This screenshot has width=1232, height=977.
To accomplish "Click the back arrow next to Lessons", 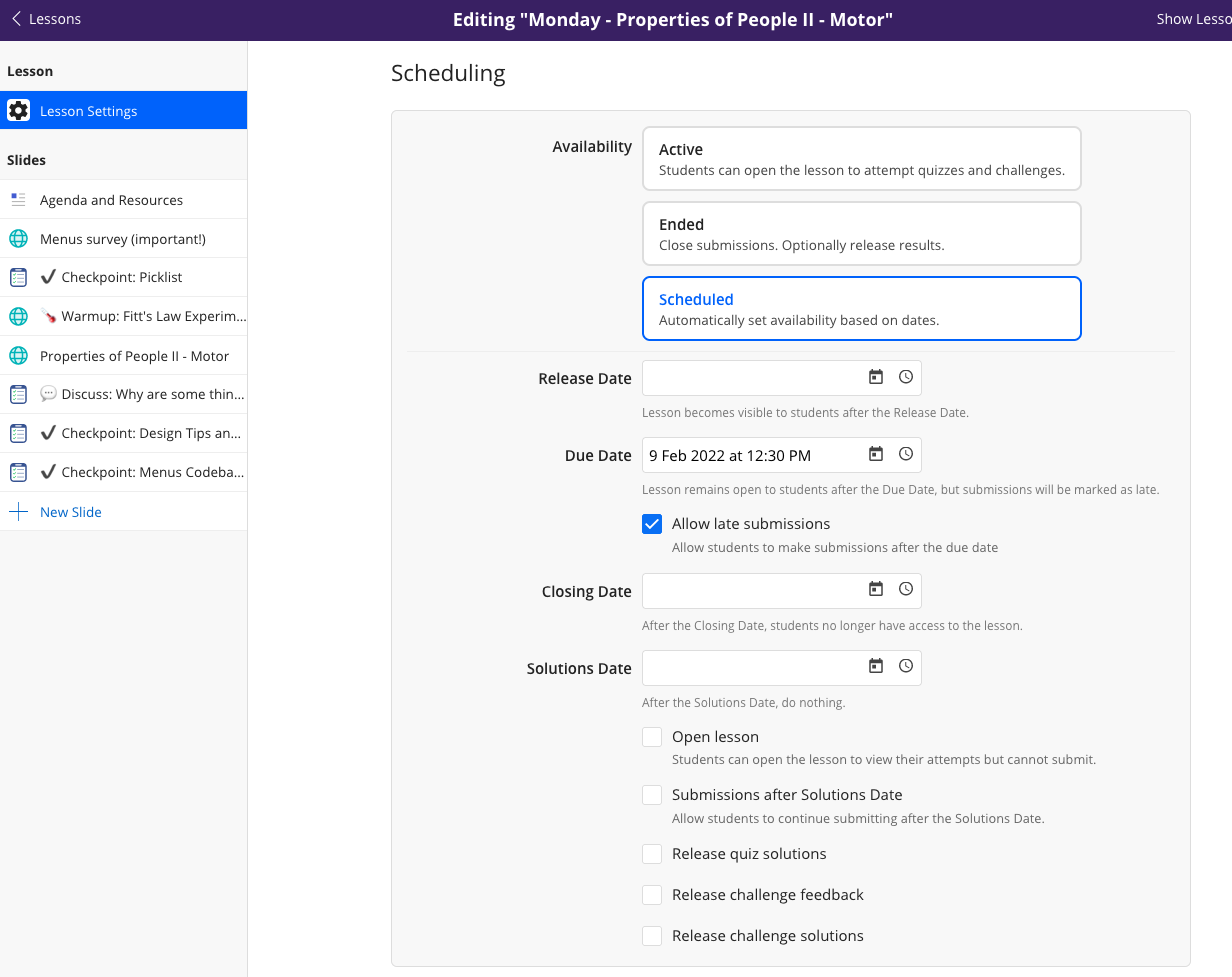I will [x=16, y=18].
